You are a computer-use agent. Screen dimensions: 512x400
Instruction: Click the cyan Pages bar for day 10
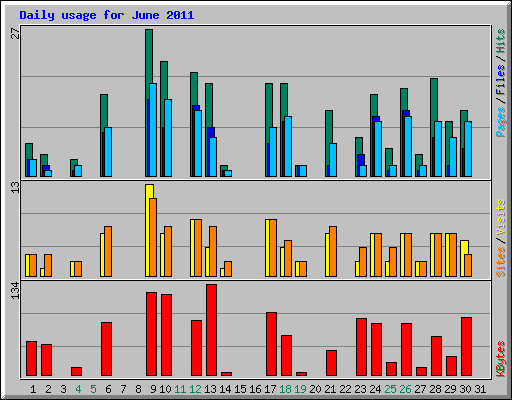(168, 138)
